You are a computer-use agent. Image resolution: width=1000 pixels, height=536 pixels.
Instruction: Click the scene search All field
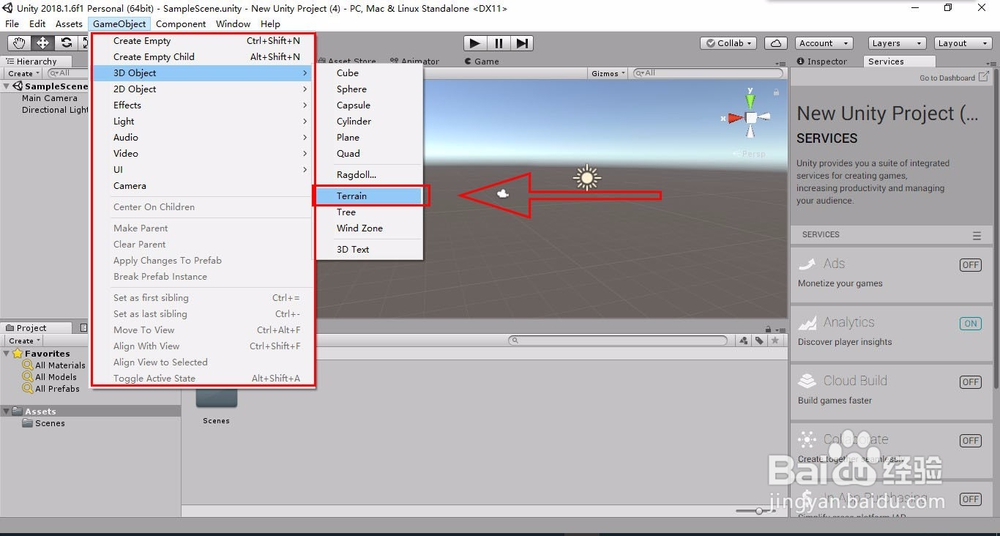click(707, 73)
